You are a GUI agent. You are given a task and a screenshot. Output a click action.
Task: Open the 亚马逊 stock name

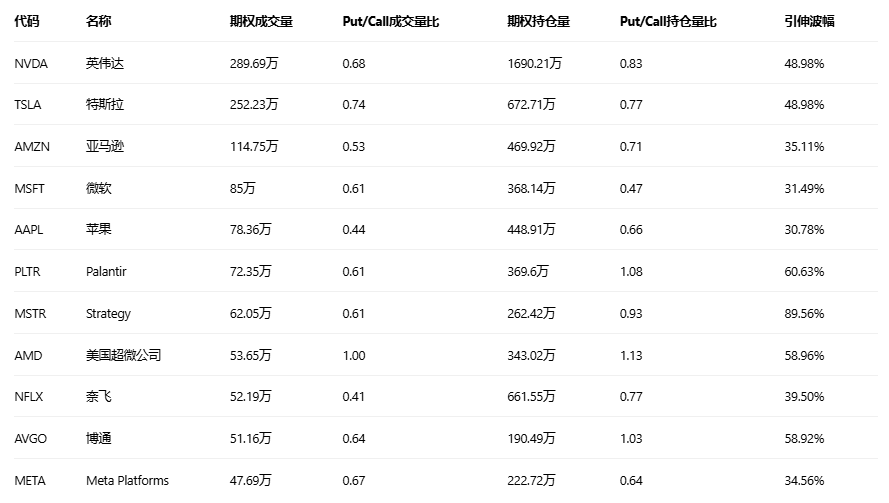click(x=105, y=146)
